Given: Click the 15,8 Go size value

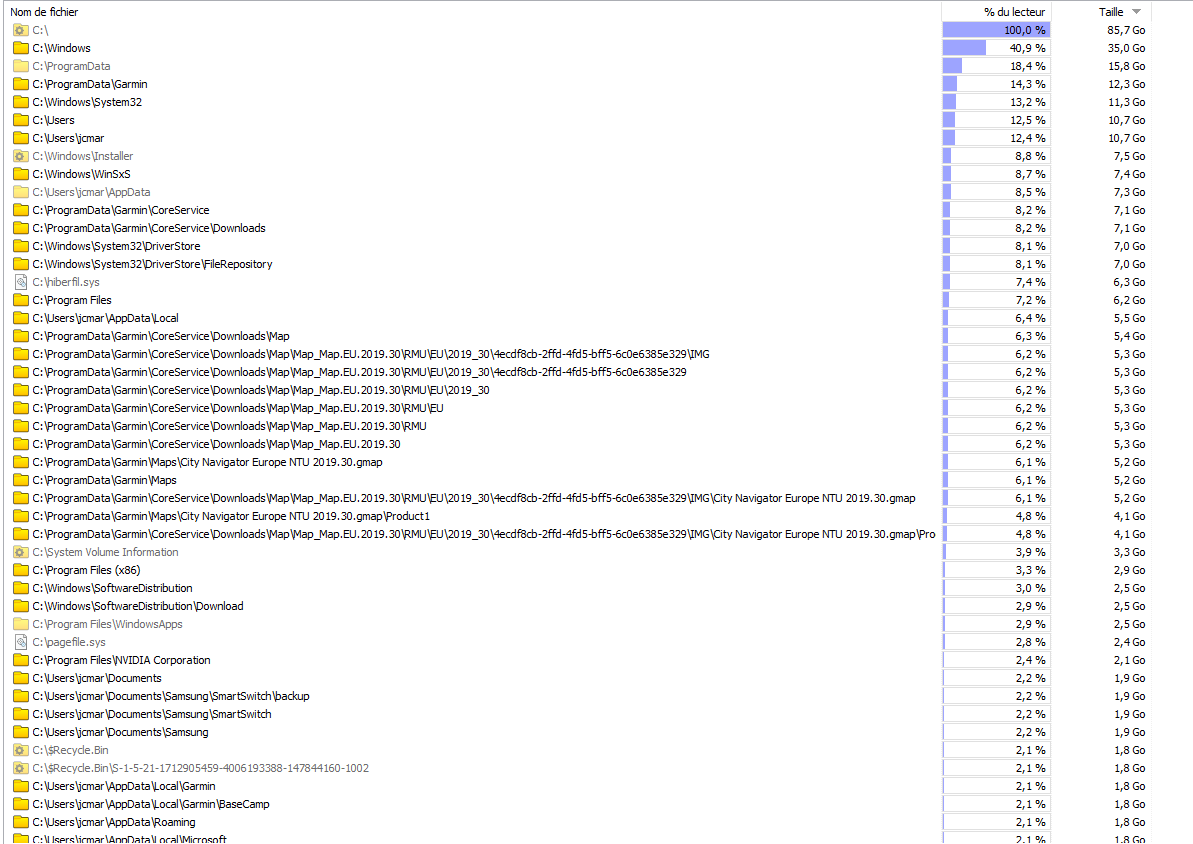Looking at the screenshot, I should click(x=1126, y=66).
